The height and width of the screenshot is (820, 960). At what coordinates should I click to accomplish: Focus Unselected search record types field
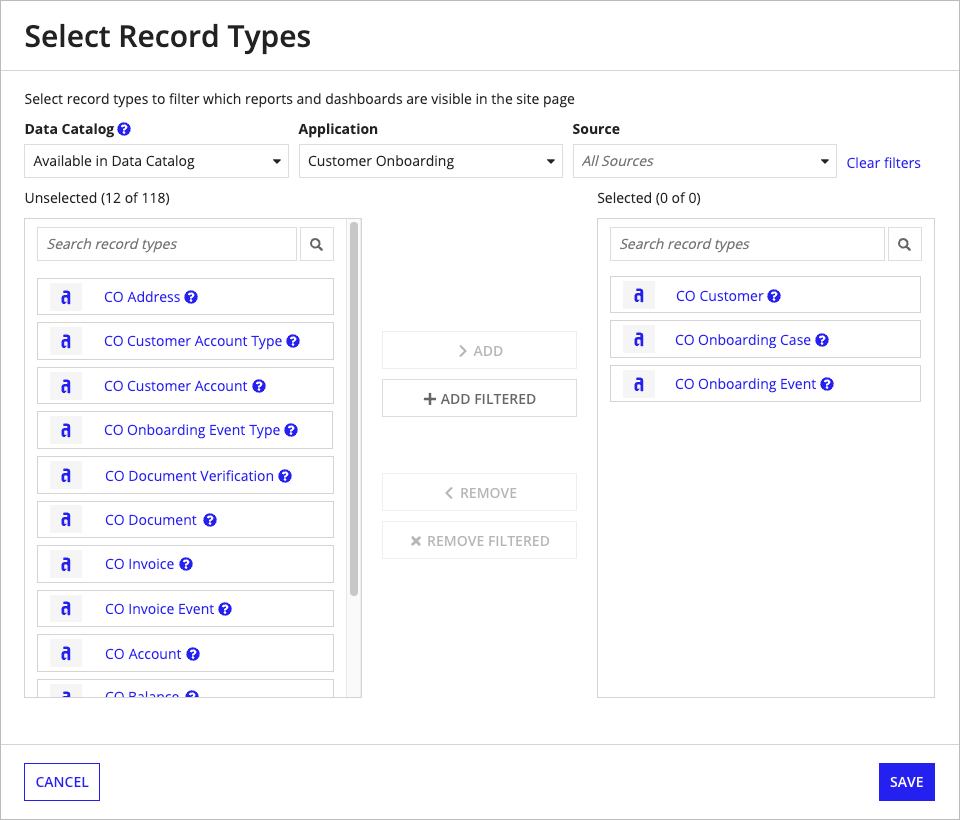pyautogui.click(x=167, y=244)
